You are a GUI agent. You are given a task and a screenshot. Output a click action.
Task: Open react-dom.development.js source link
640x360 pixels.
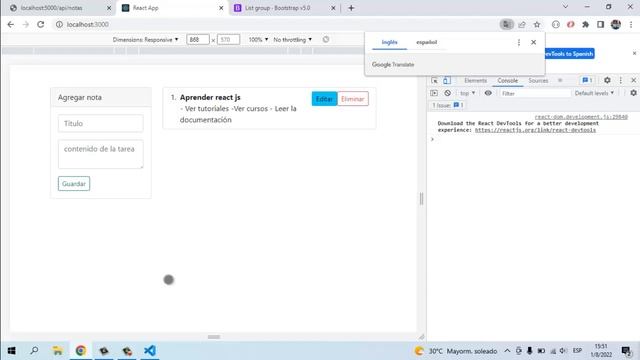(x=581, y=117)
